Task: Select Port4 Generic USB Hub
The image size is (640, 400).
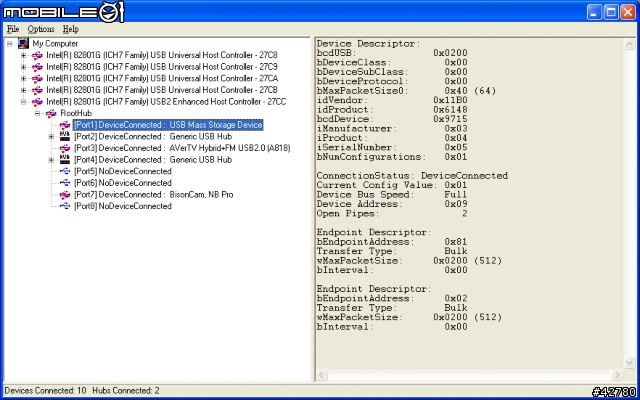Action: tap(153, 160)
